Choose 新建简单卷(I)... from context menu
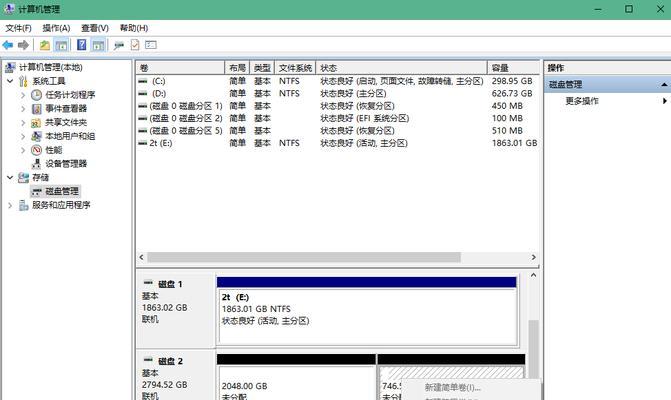The image size is (671, 400). (453, 388)
